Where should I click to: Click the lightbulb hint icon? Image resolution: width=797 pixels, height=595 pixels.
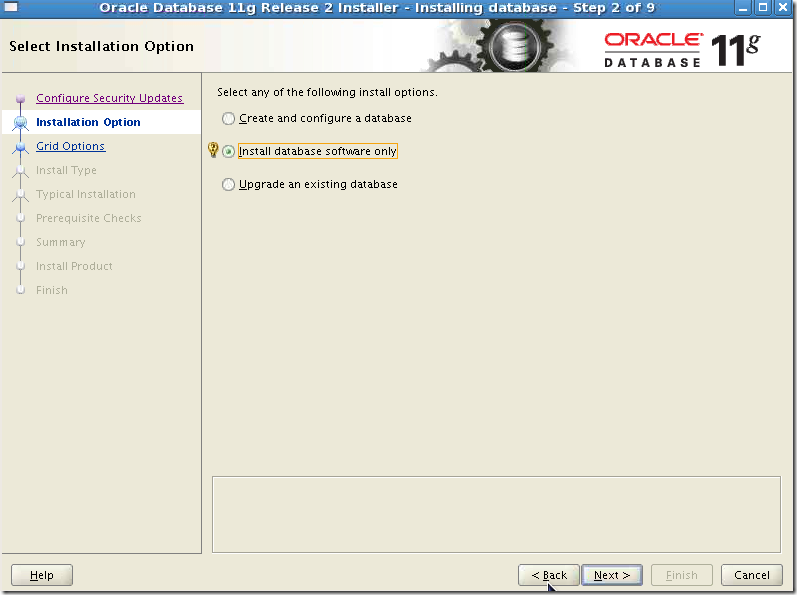(213, 150)
